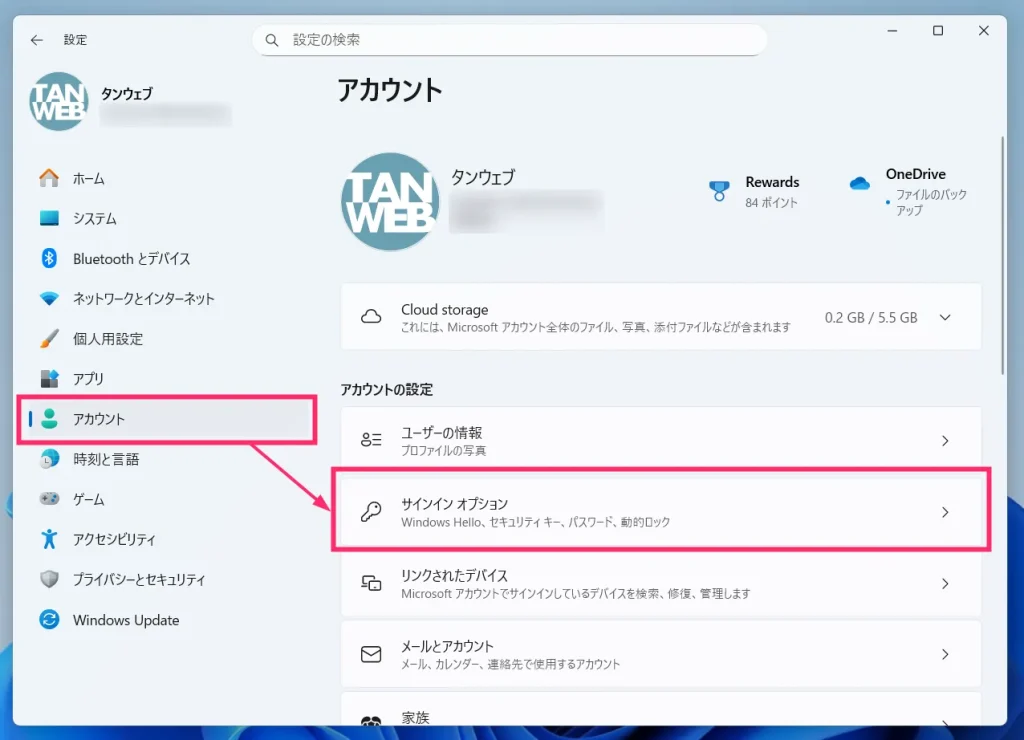This screenshot has height=740, width=1024.
Task: Open OneDrive ファイルのバックアップ link
Action: [x=908, y=191]
